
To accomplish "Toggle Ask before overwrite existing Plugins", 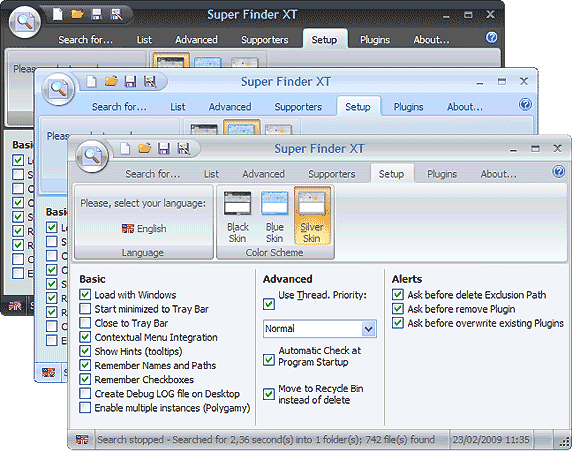I will point(398,323).
